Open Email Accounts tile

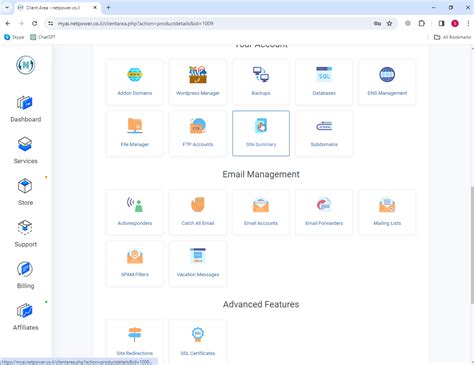click(261, 212)
